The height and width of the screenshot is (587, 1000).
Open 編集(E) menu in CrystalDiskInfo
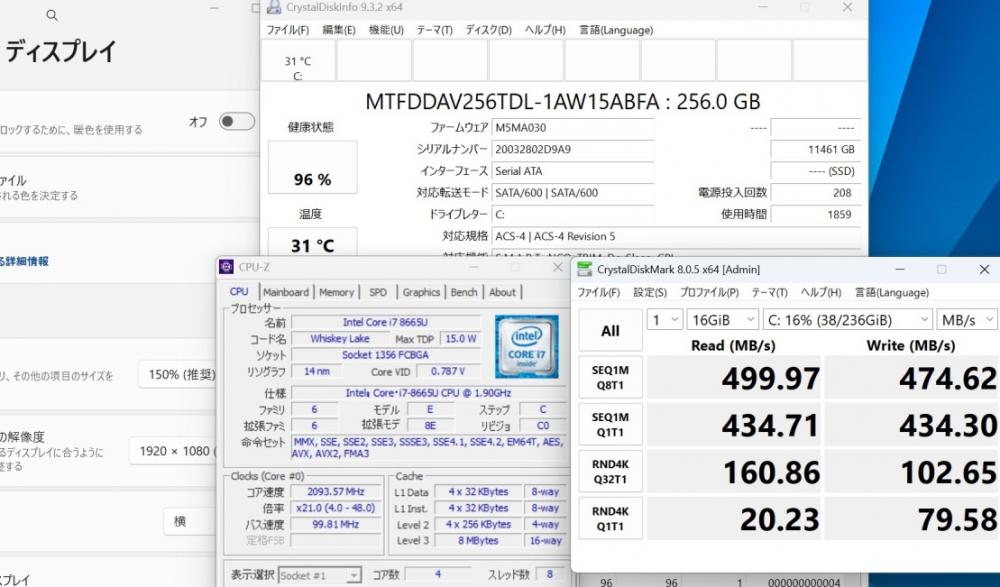[339, 30]
